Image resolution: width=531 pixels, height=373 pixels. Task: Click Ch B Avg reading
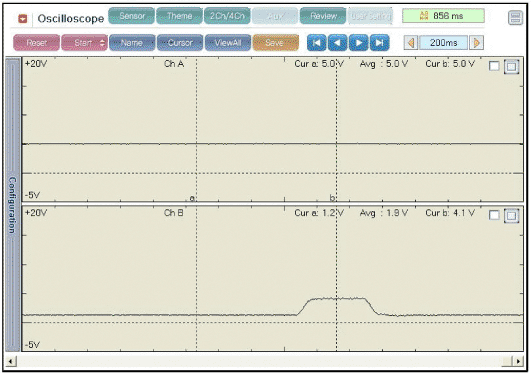pos(384,213)
